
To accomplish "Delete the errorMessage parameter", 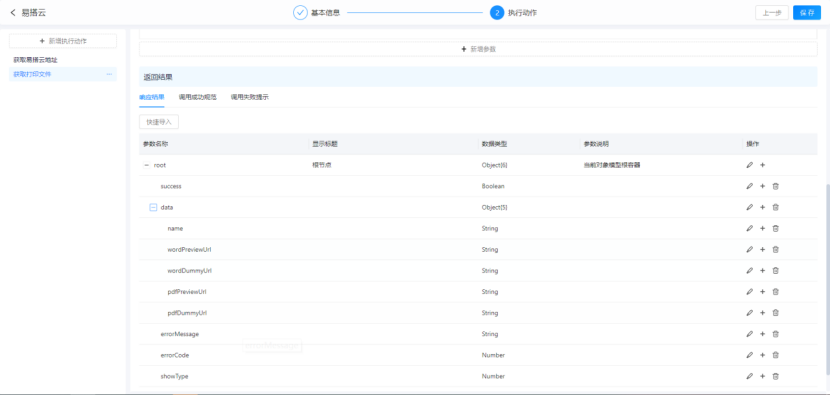I will (x=775, y=334).
